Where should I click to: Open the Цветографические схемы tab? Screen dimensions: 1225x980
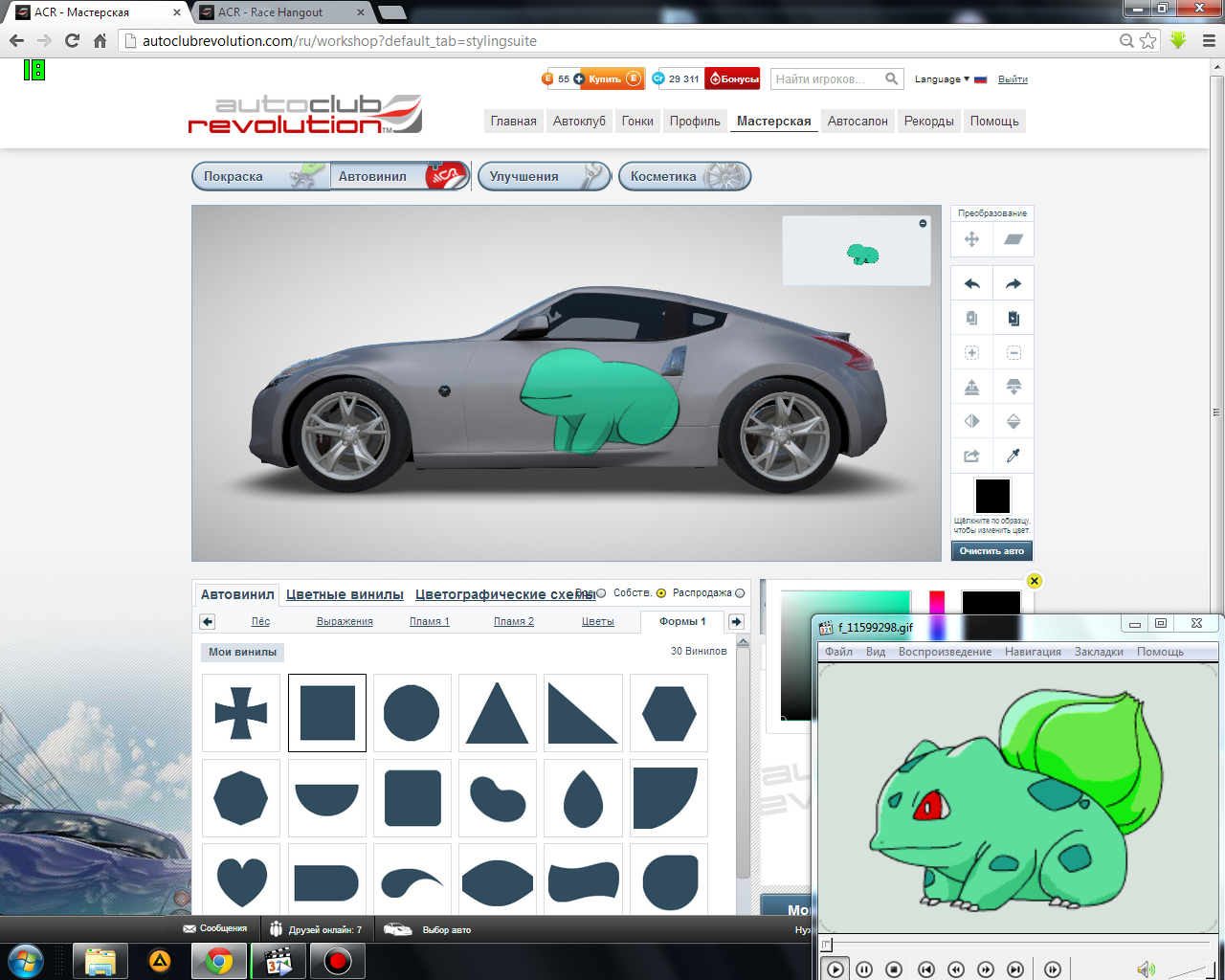[505, 594]
